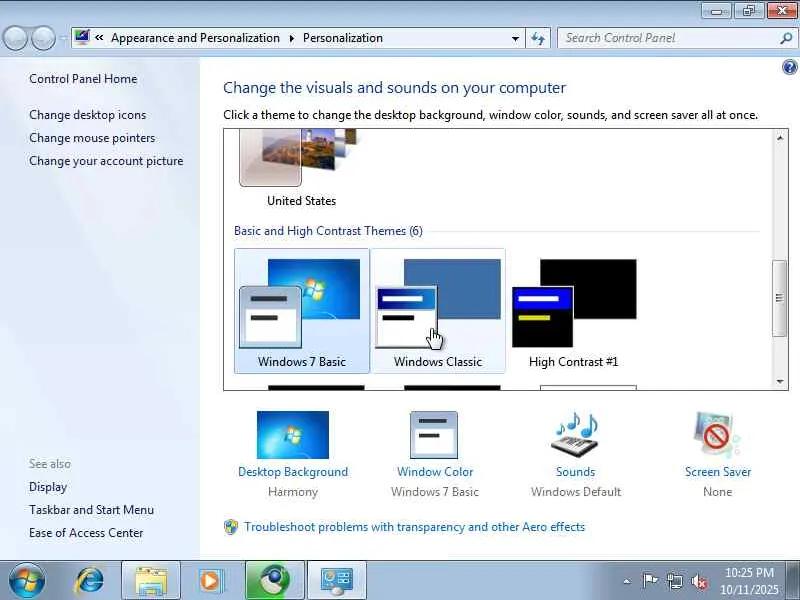Restore down the Personalization window
Screen dimensions: 800x600
pyautogui.click(x=749, y=11)
